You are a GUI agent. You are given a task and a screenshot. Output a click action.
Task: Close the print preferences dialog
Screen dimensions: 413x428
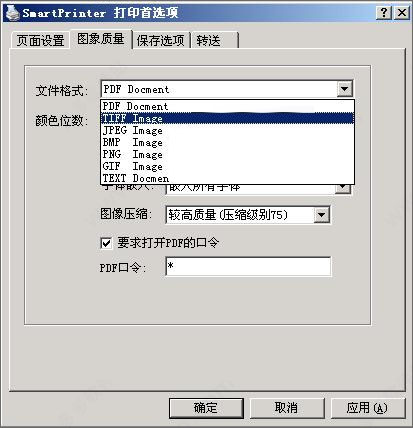[x=402, y=13]
